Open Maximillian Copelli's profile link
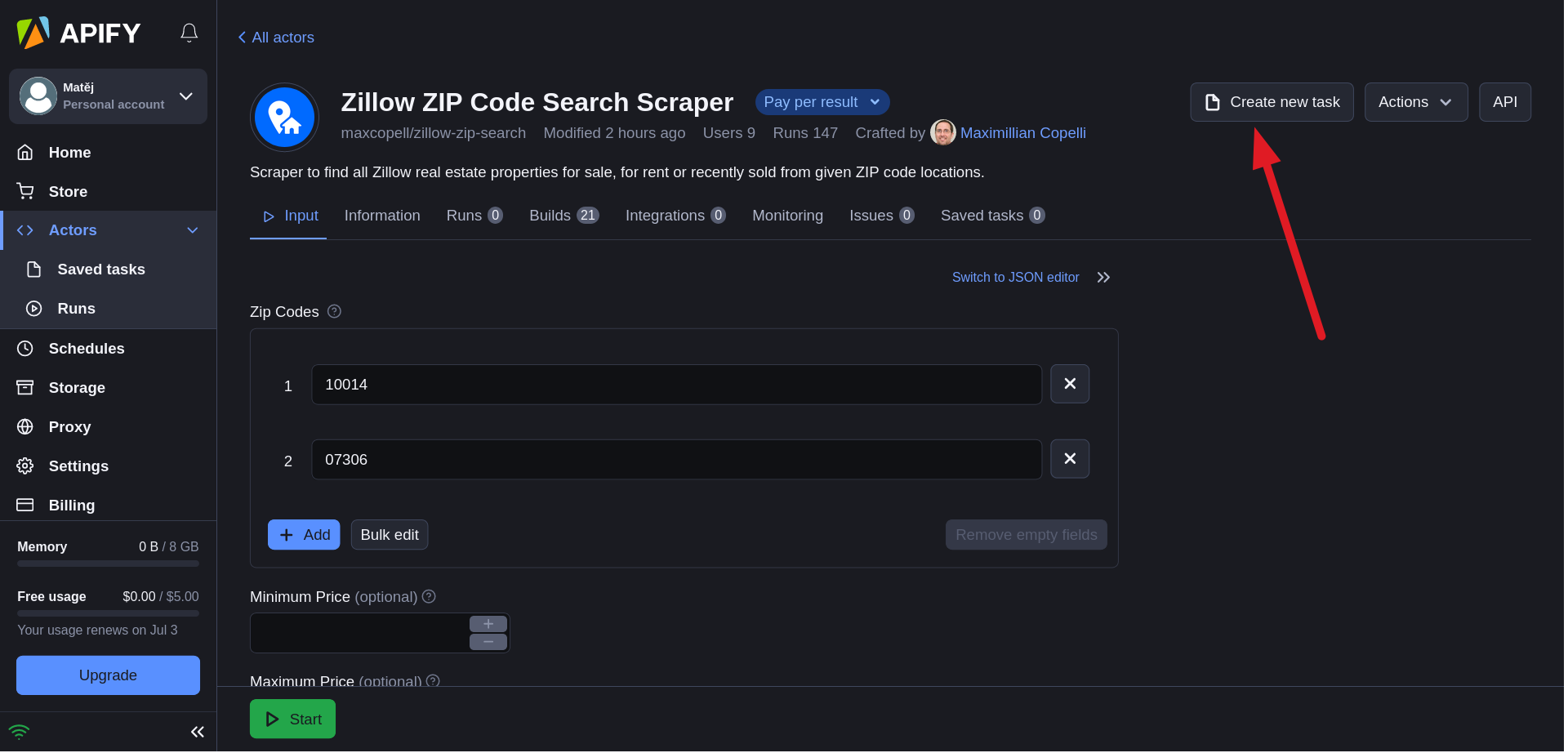This screenshot has width=1568, height=753. pyautogui.click(x=1023, y=133)
